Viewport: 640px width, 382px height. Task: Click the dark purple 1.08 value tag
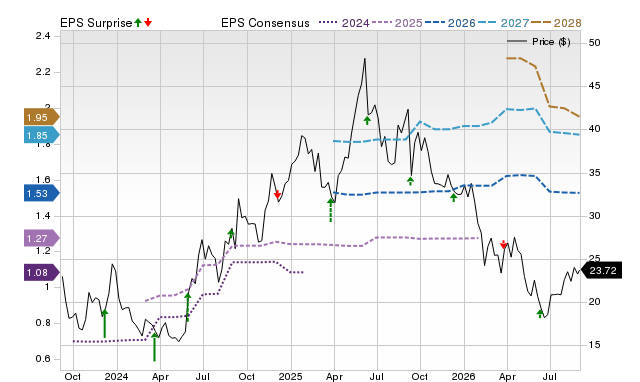coord(42,272)
